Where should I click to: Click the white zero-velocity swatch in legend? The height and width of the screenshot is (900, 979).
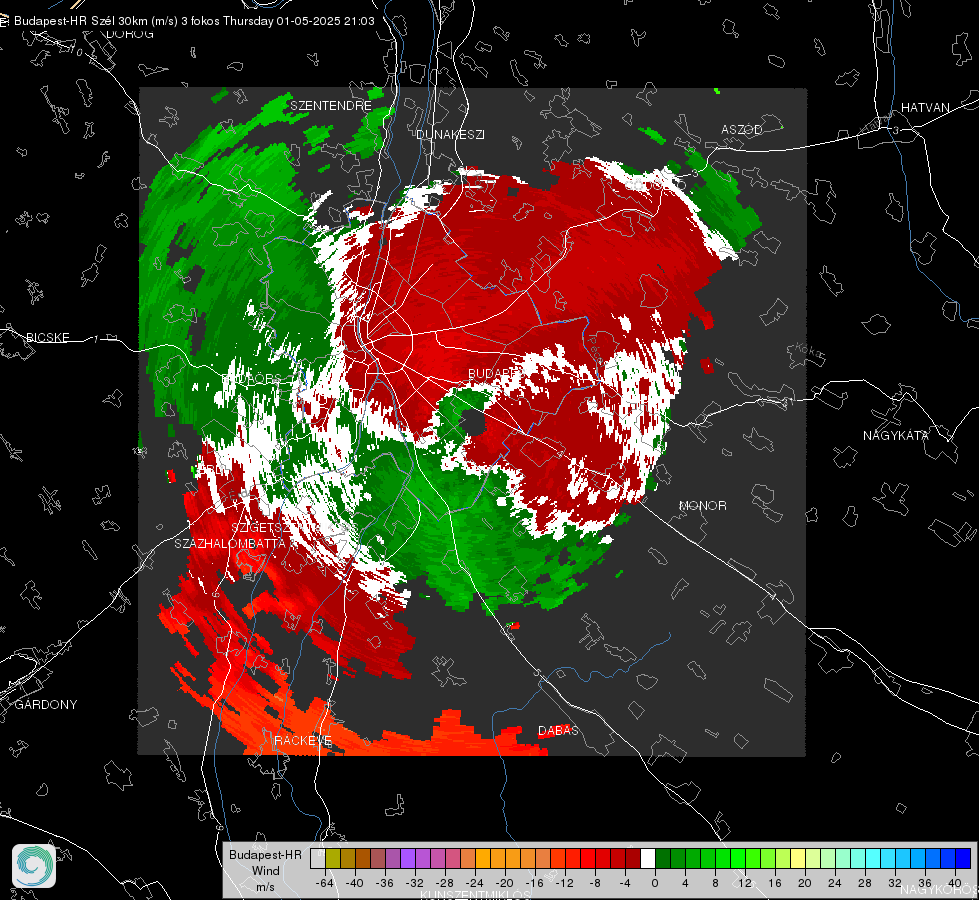(x=648, y=858)
